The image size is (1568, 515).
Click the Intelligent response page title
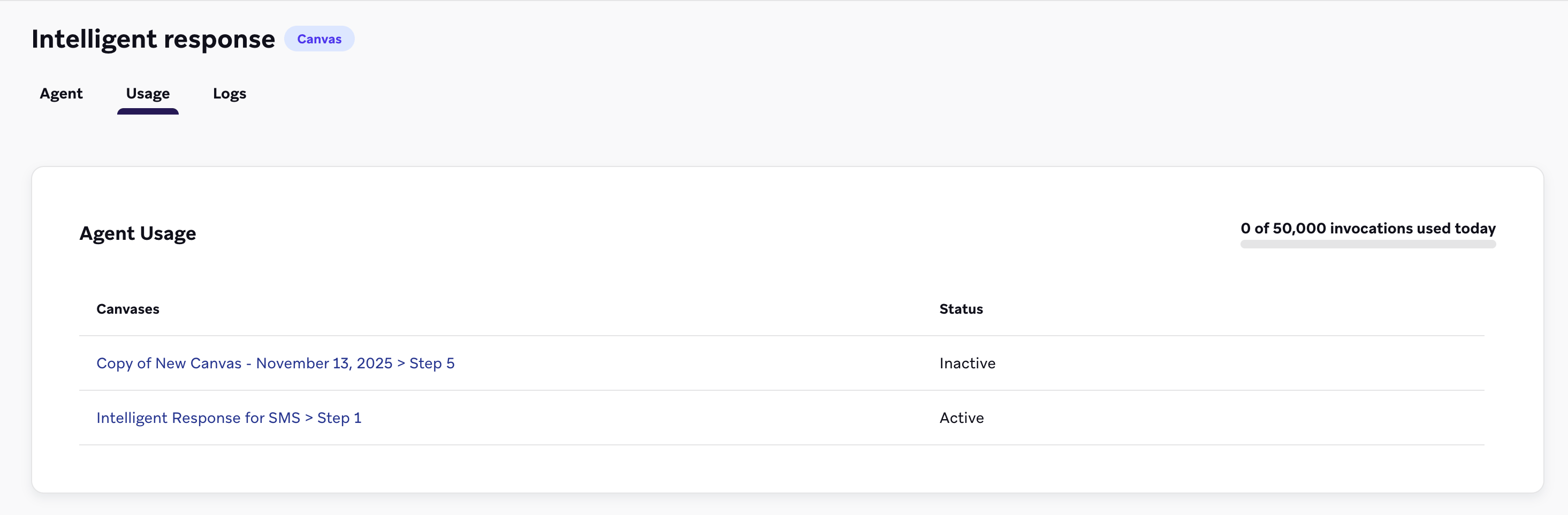[x=153, y=39]
